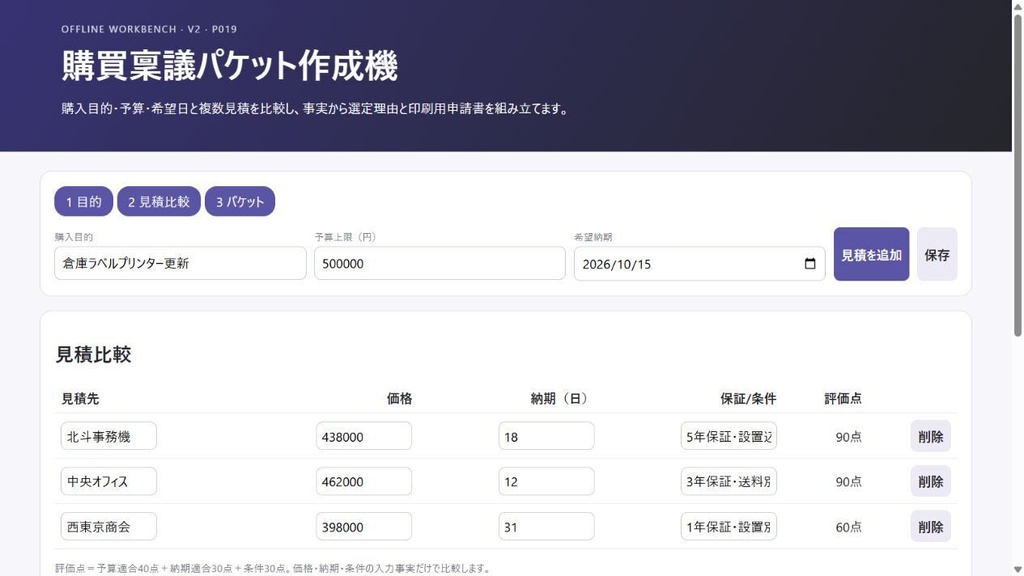Viewport: 1024px width, 576px height.
Task: Edit the delivery days field showing 31
Action: coord(546,526)
